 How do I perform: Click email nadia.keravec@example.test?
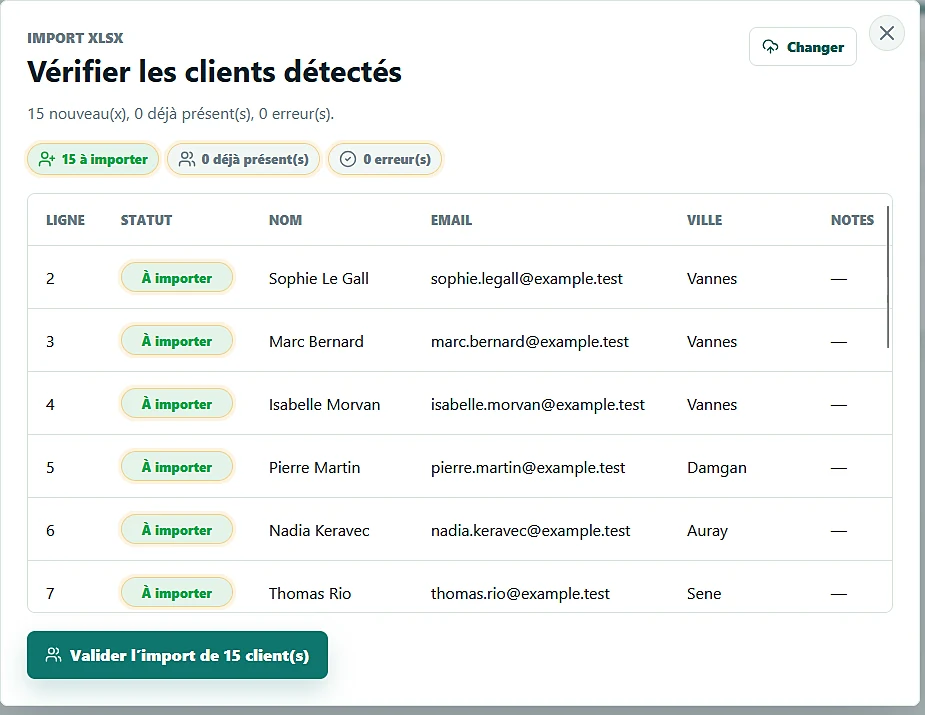[530, 531]
